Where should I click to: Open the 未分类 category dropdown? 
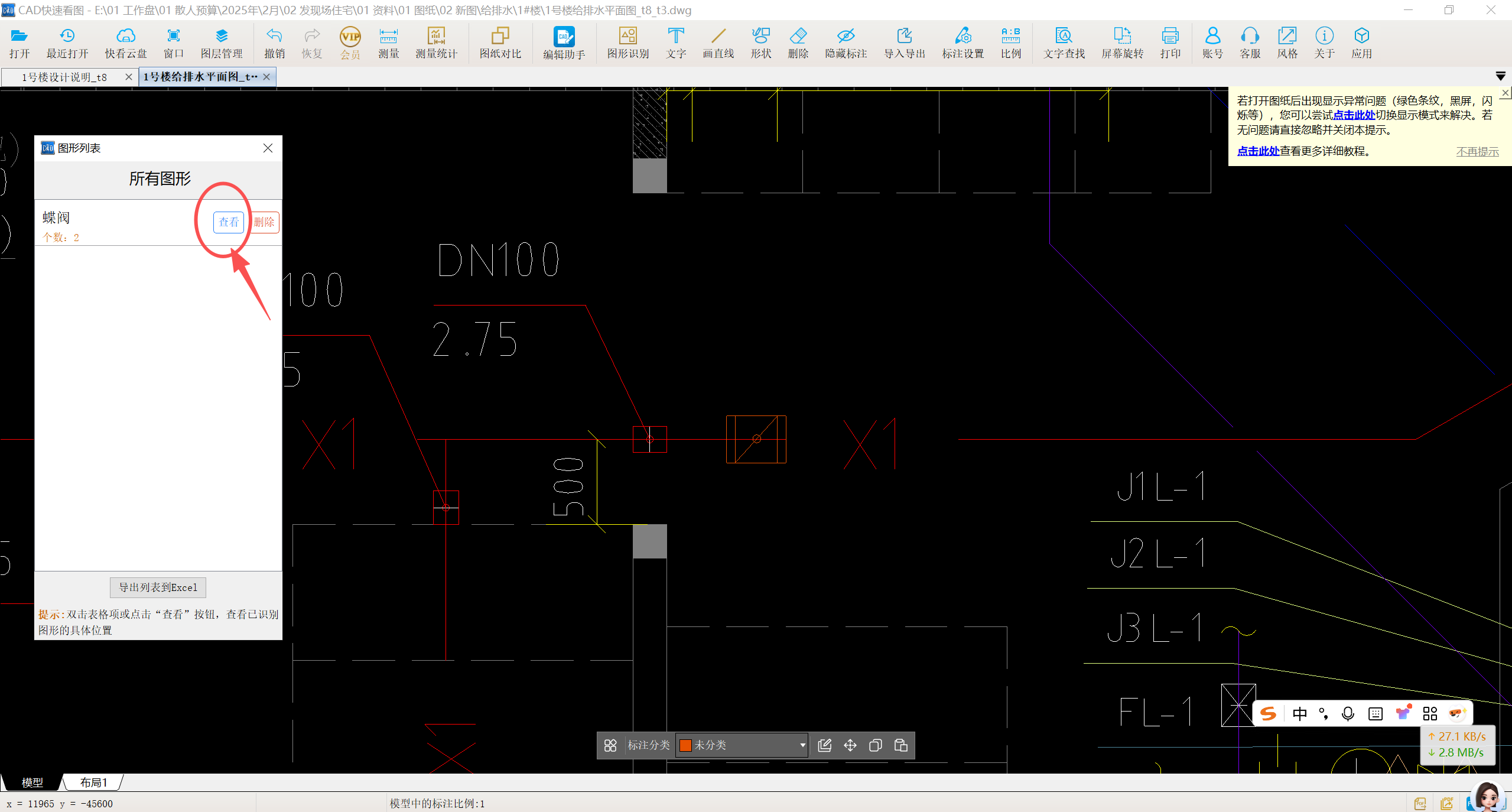coord(742,745)
